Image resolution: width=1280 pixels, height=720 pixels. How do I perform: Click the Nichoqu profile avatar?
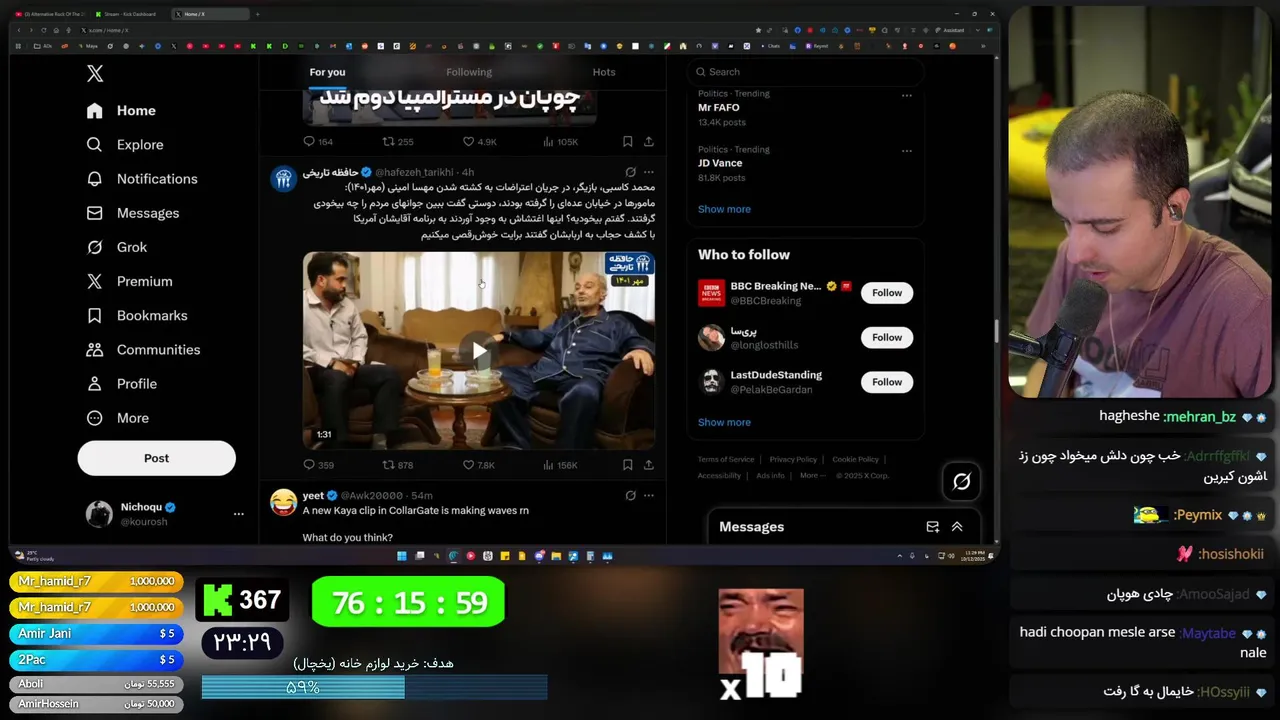point(99,514)
